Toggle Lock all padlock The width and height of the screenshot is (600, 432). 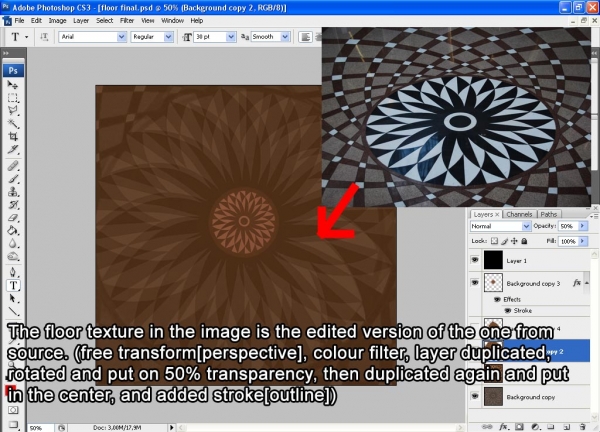click(524, 241)
